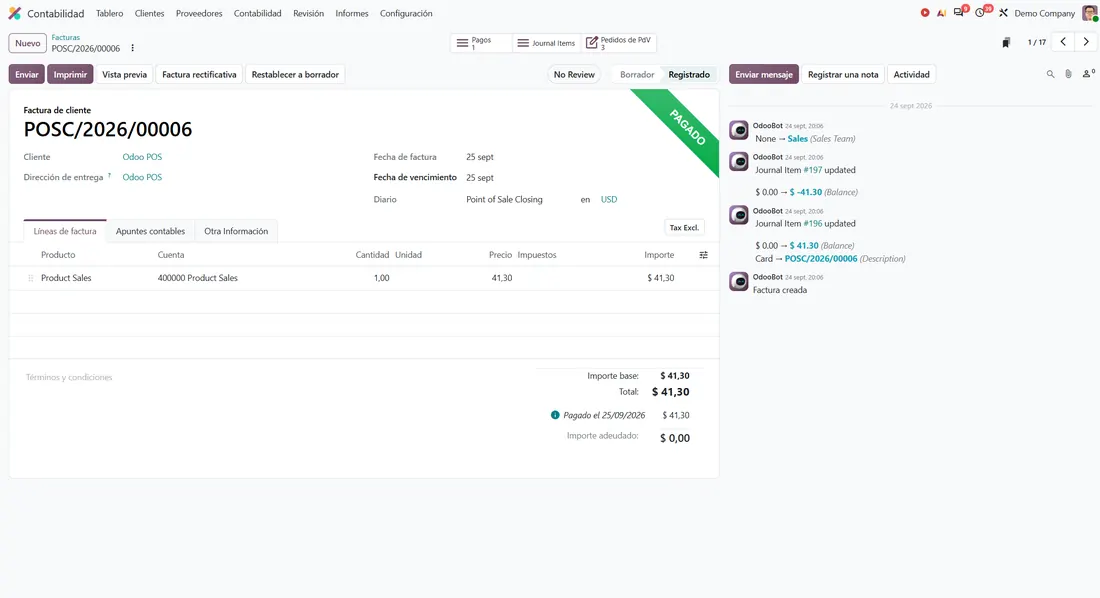The image size is (1100, 598).
Task: Open the user avatar menu
Action: point(1089,13)
